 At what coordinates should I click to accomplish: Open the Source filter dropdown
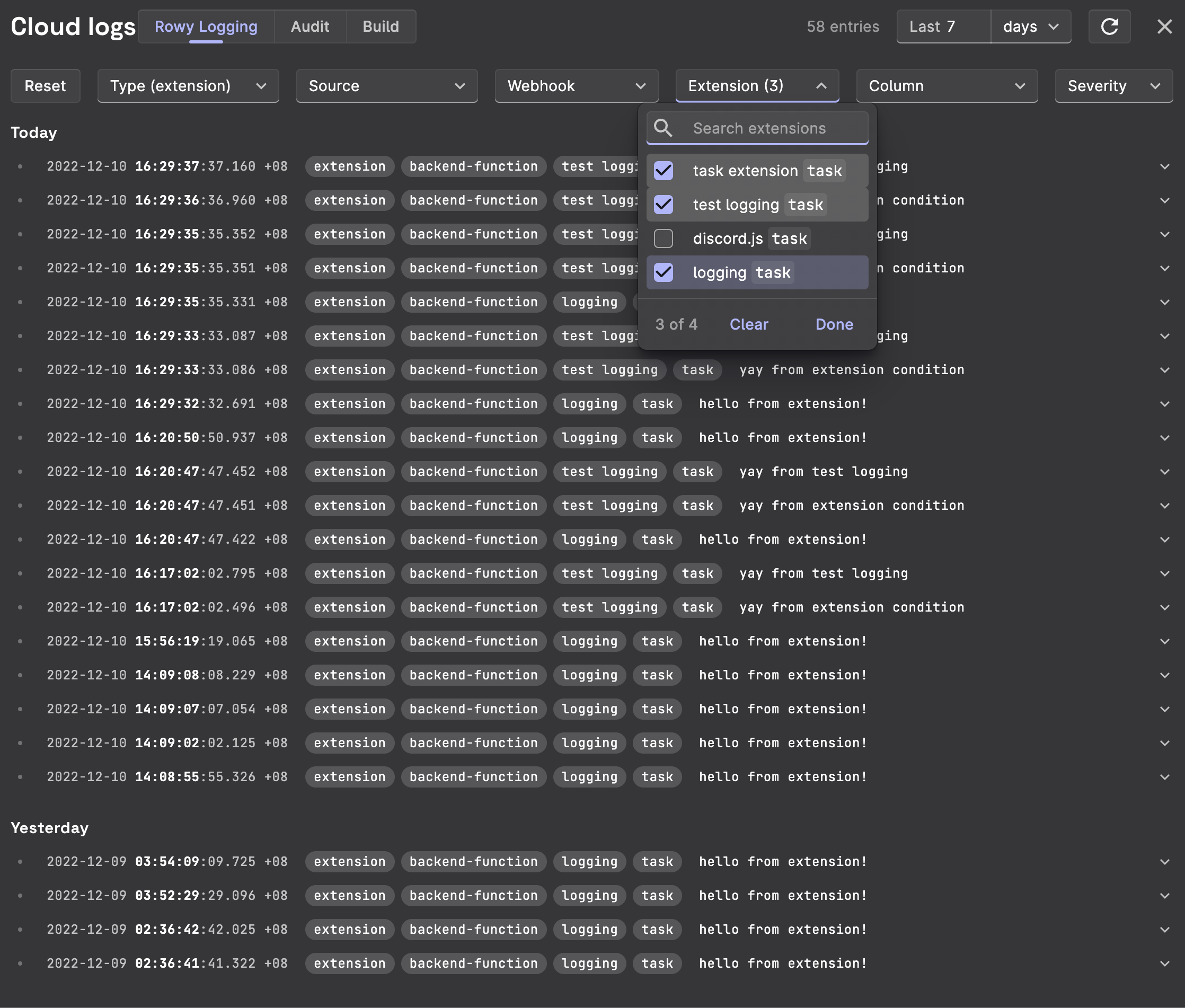point(387,86)
